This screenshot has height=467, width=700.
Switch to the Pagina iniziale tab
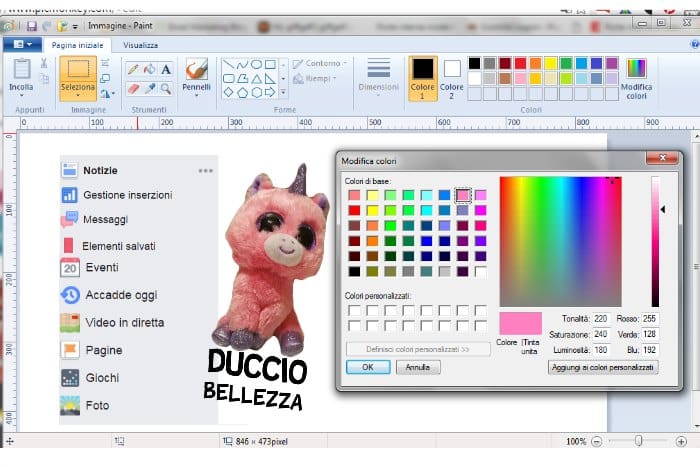click(x=77, y=45)
